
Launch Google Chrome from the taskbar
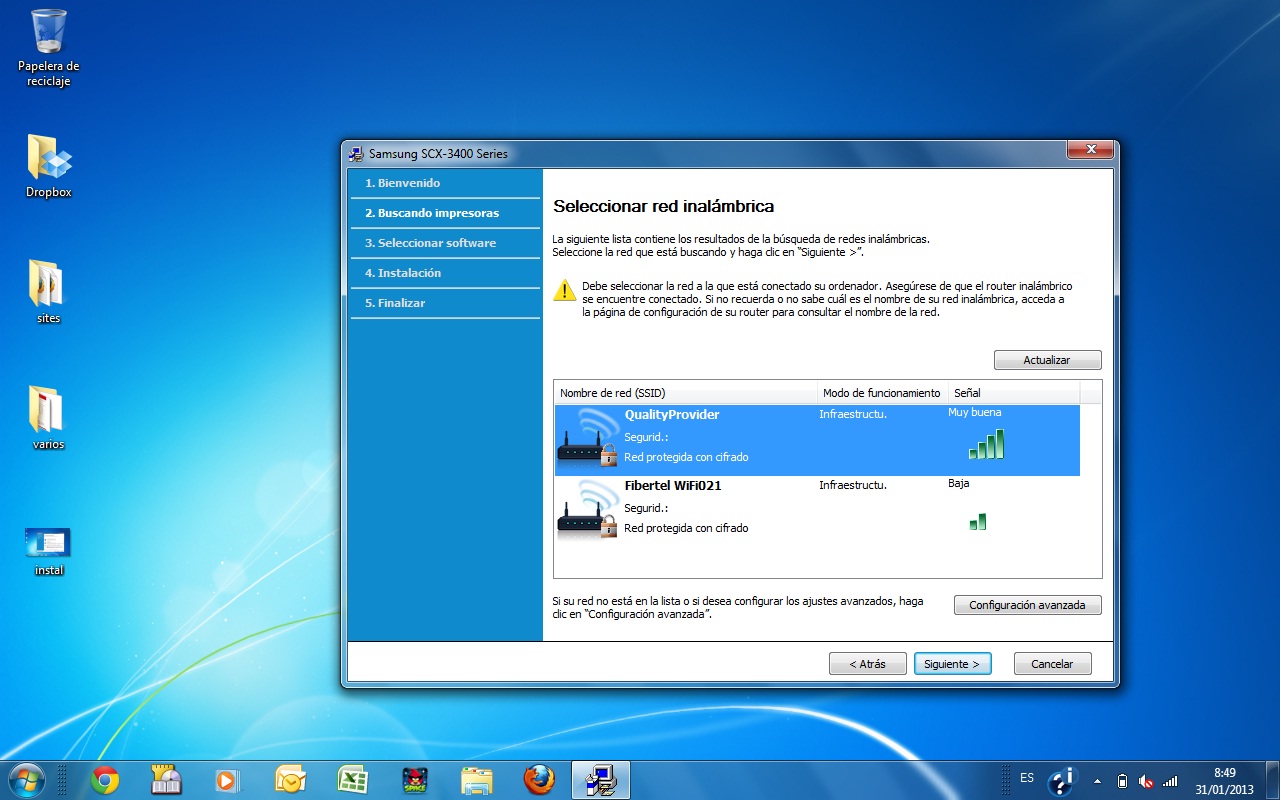pyautogui.click(x=105, y=779)
